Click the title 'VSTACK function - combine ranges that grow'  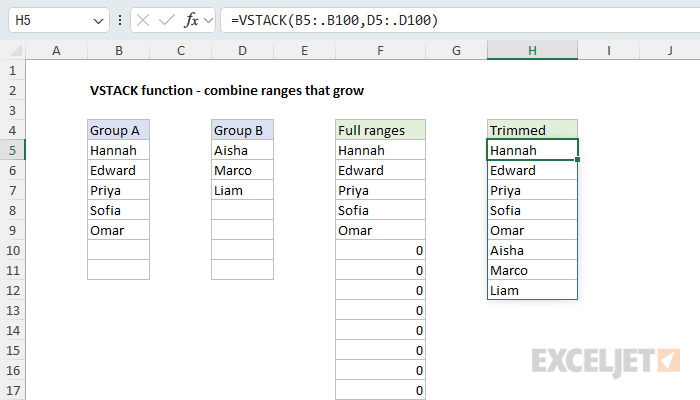pos(227,91)
